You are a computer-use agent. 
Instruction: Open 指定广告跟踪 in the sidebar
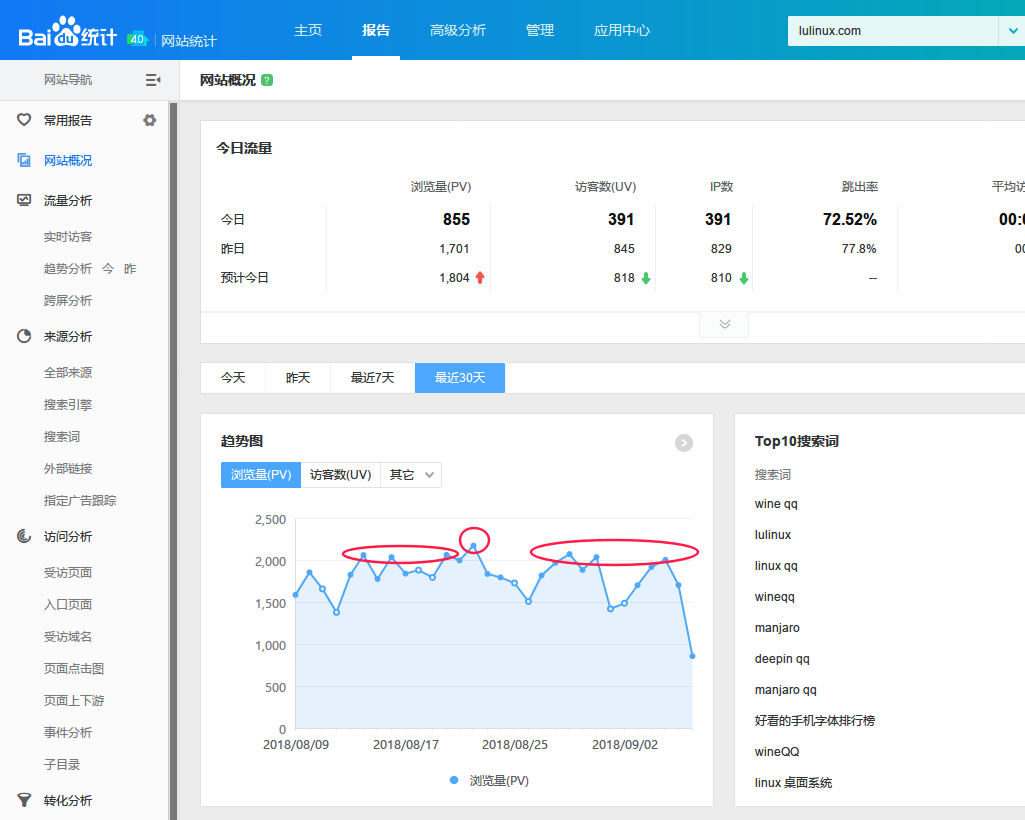80,501
